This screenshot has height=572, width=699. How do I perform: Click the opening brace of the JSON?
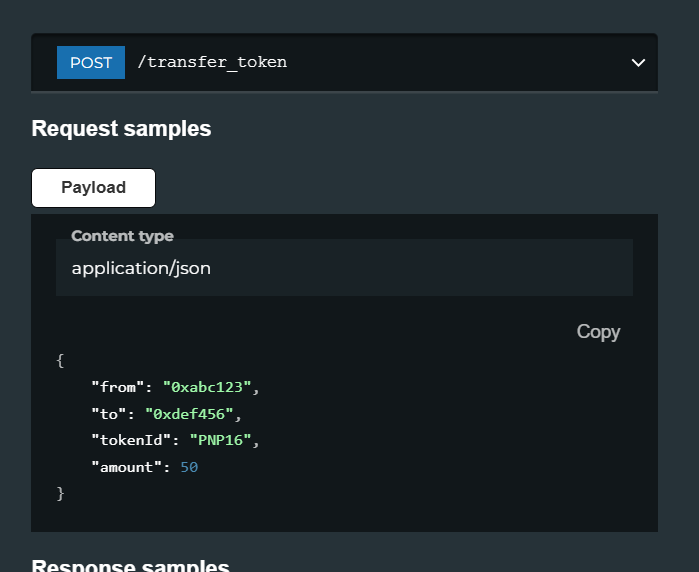click(x=60, y=360)
